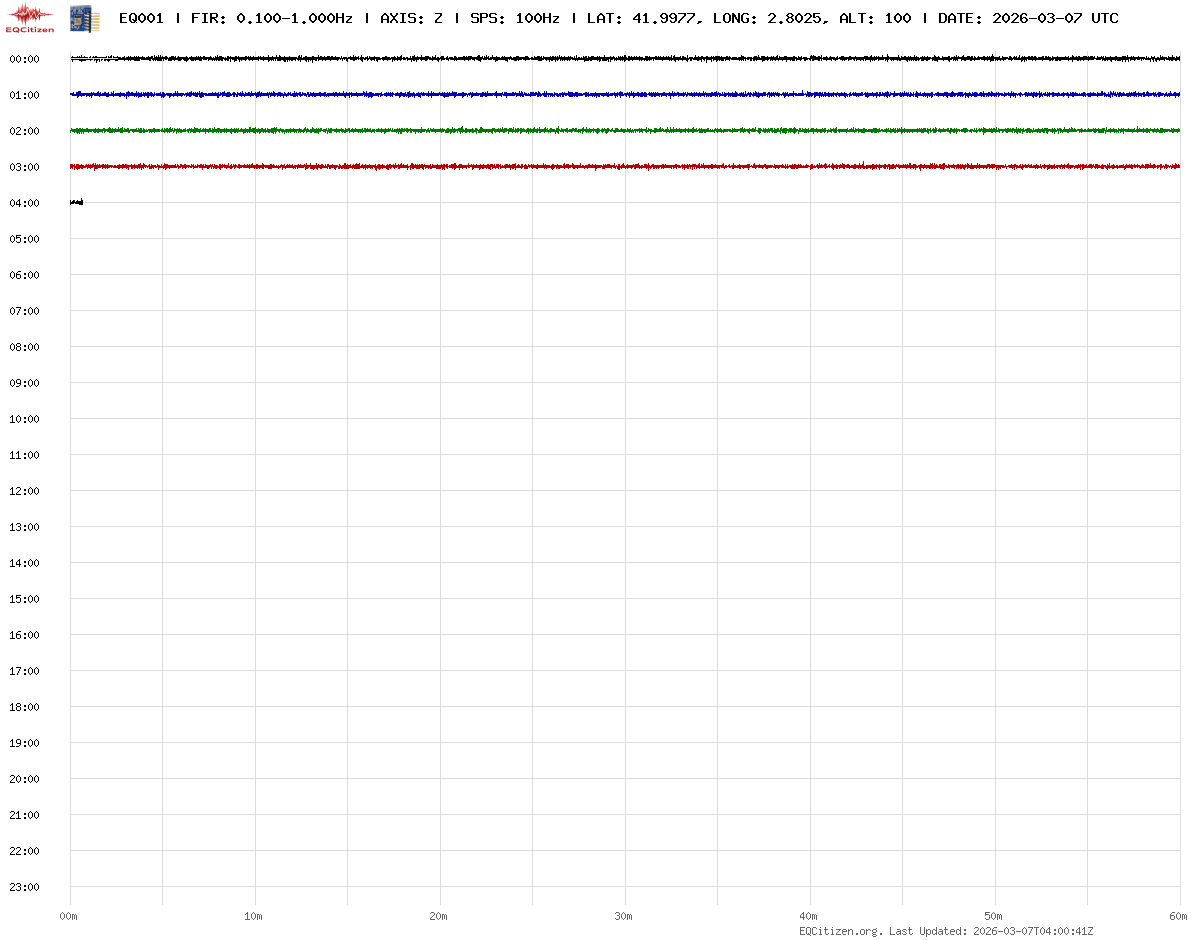Click the EQCitizen seismograph logo
Image resolution: width=1200 pixels, height=940 pixels.
pos(29,18)
